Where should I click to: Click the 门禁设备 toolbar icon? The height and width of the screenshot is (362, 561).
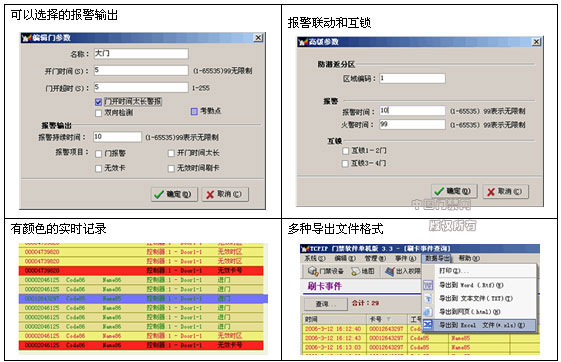[x=312, y=271]
